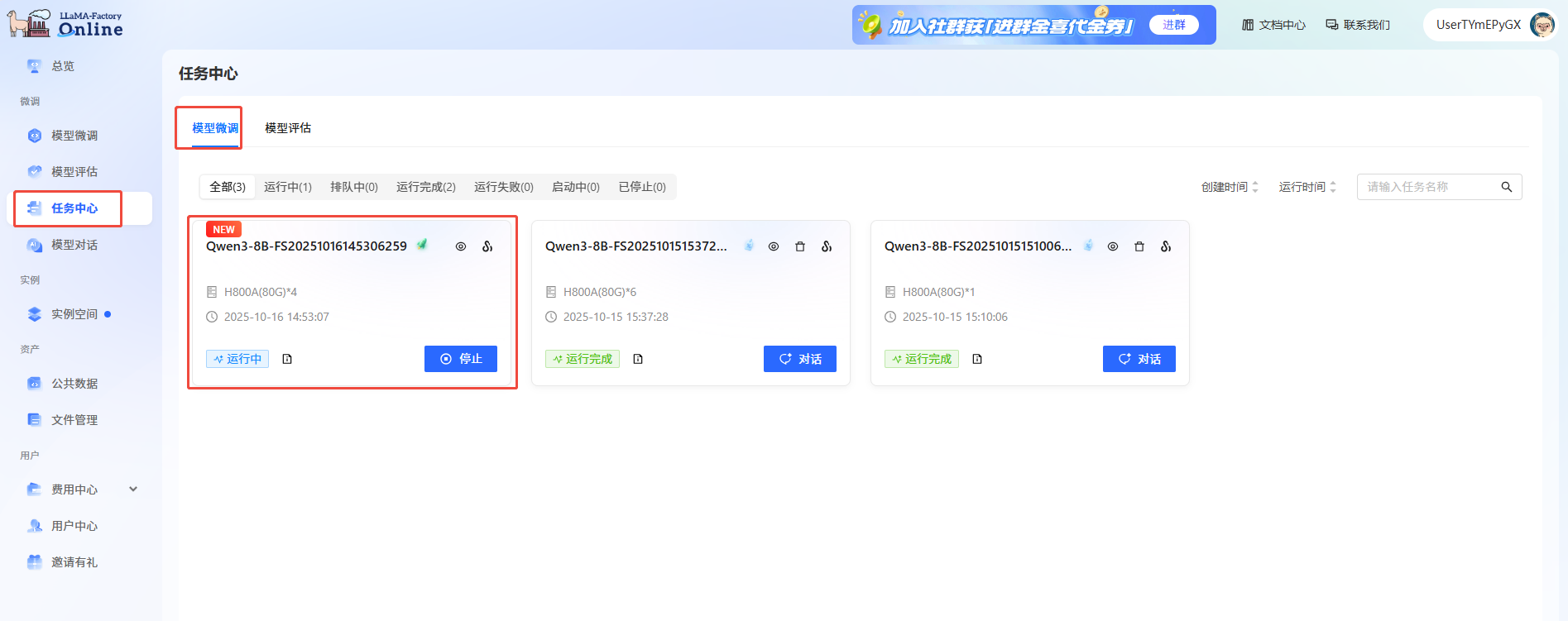Stop the running task with 停止 button

tap(461, 359)
